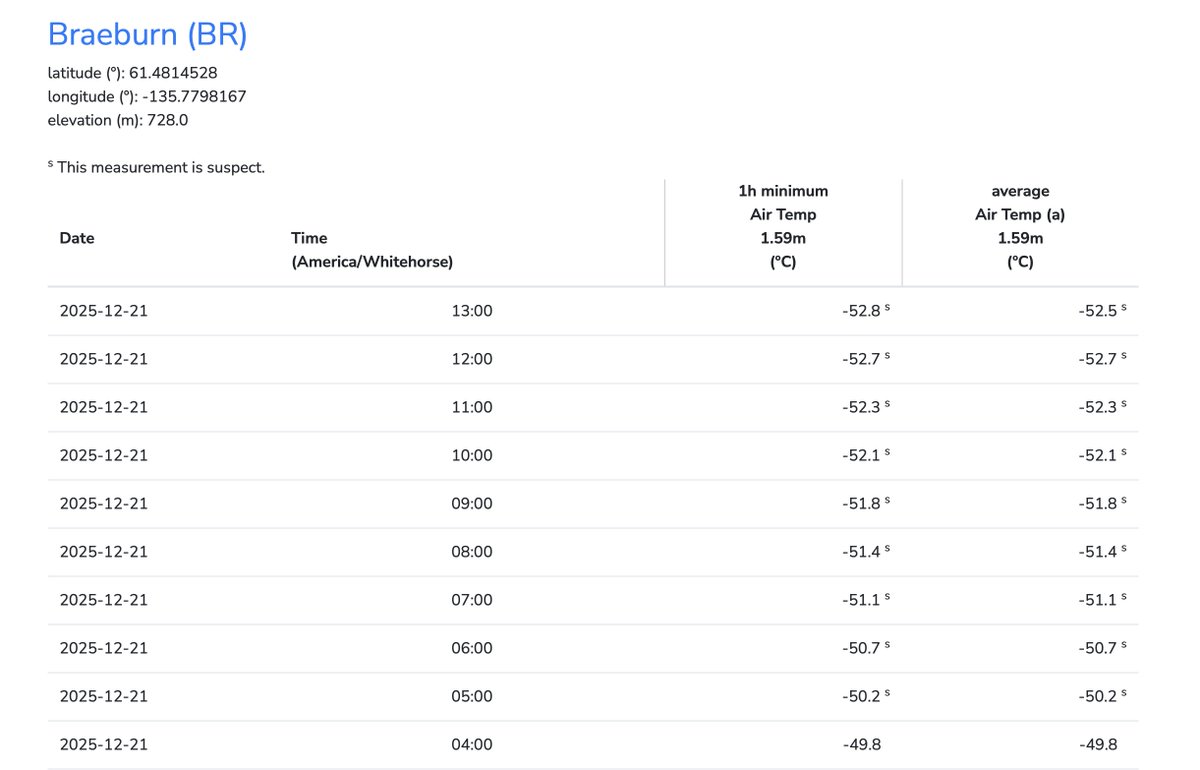
Task: Select the 11:00 time cell
Action: click(x=472, y=407)
